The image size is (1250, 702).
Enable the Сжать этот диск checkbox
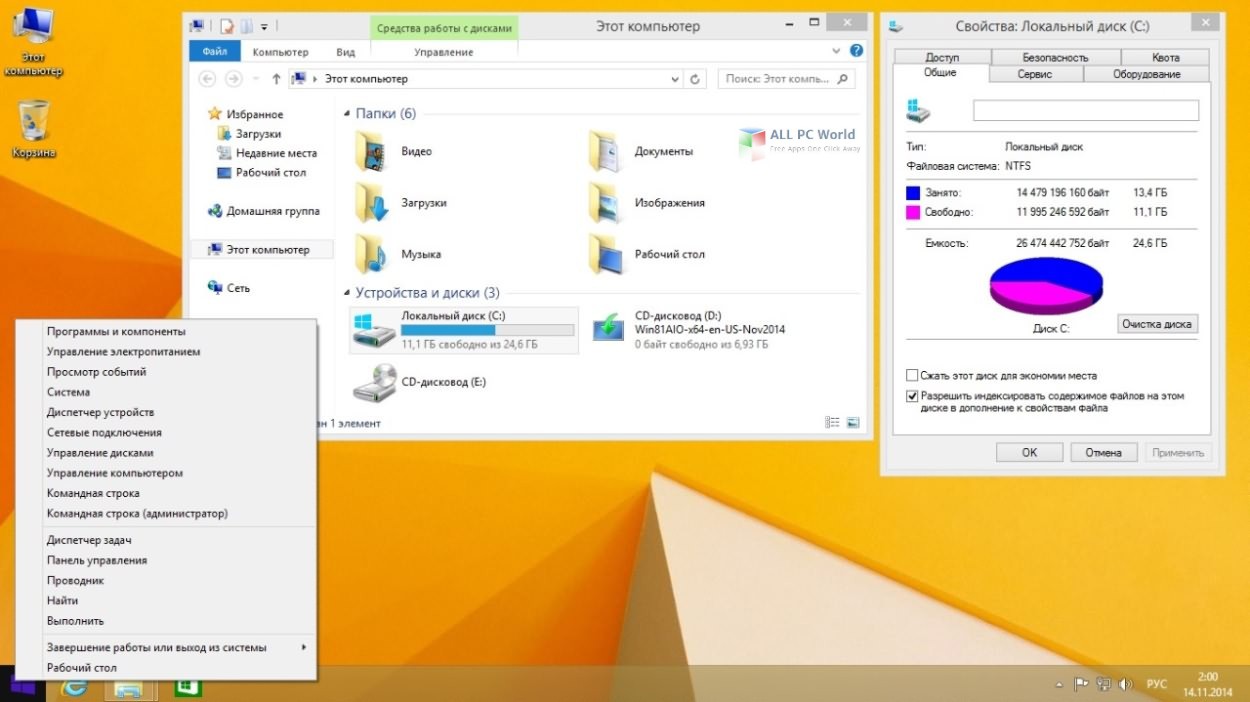click(x=911, y=376)
